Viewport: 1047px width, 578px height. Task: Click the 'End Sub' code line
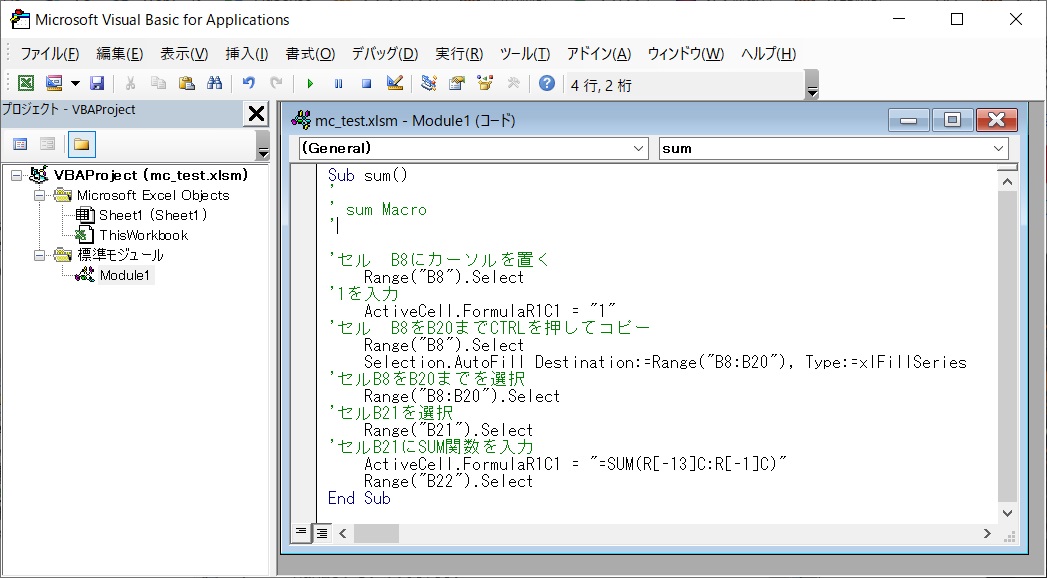359,499
